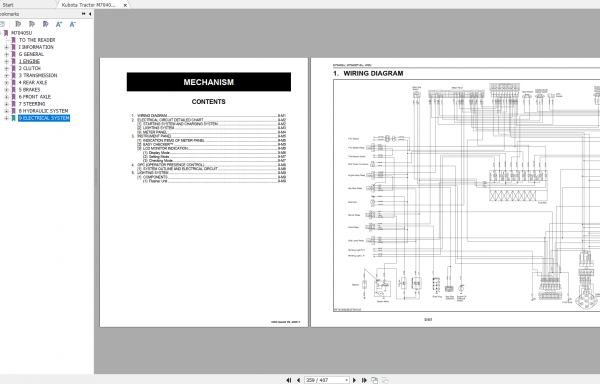The height and width of the screenshot is (384, 600).
Task: Open the bookmark options menu icon
Action: (x=2, y=24)
